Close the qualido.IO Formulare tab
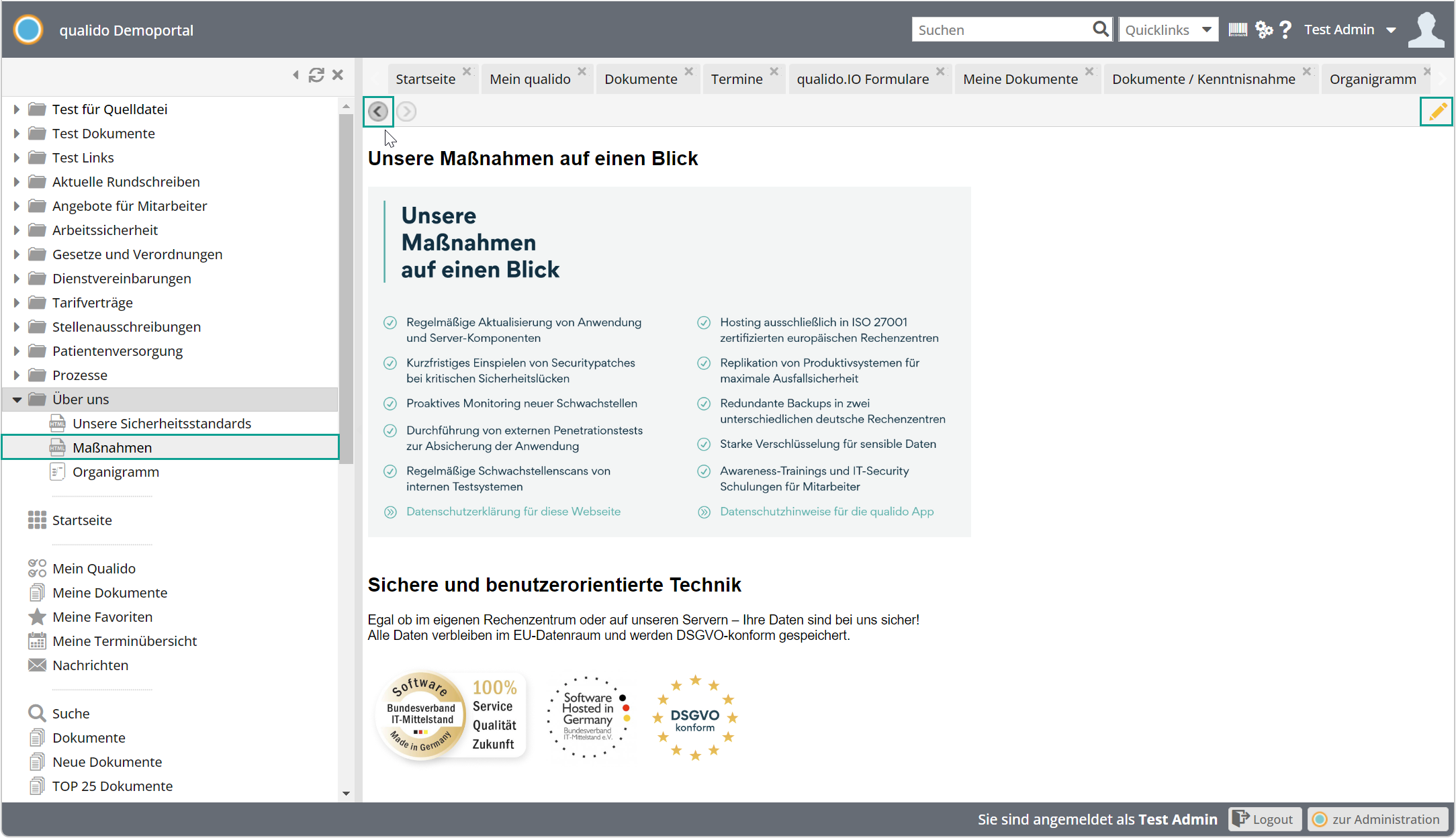 pos(940,71)
